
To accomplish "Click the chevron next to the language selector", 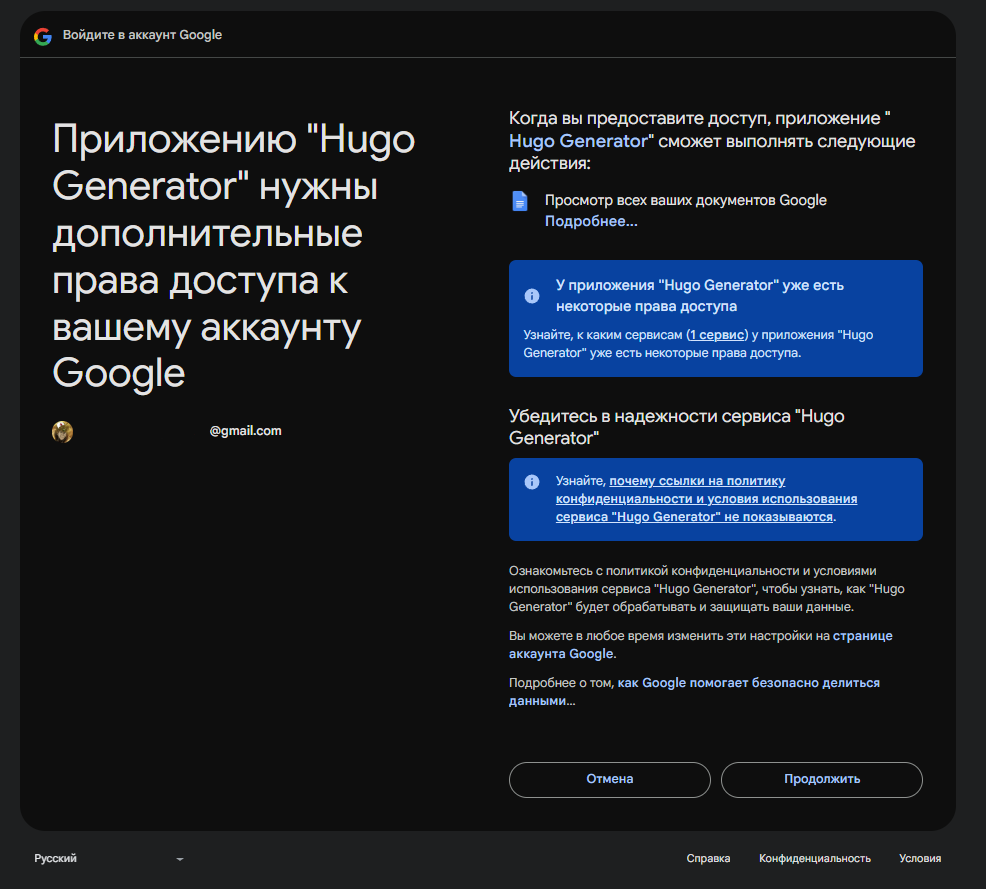I will (179, 859).
